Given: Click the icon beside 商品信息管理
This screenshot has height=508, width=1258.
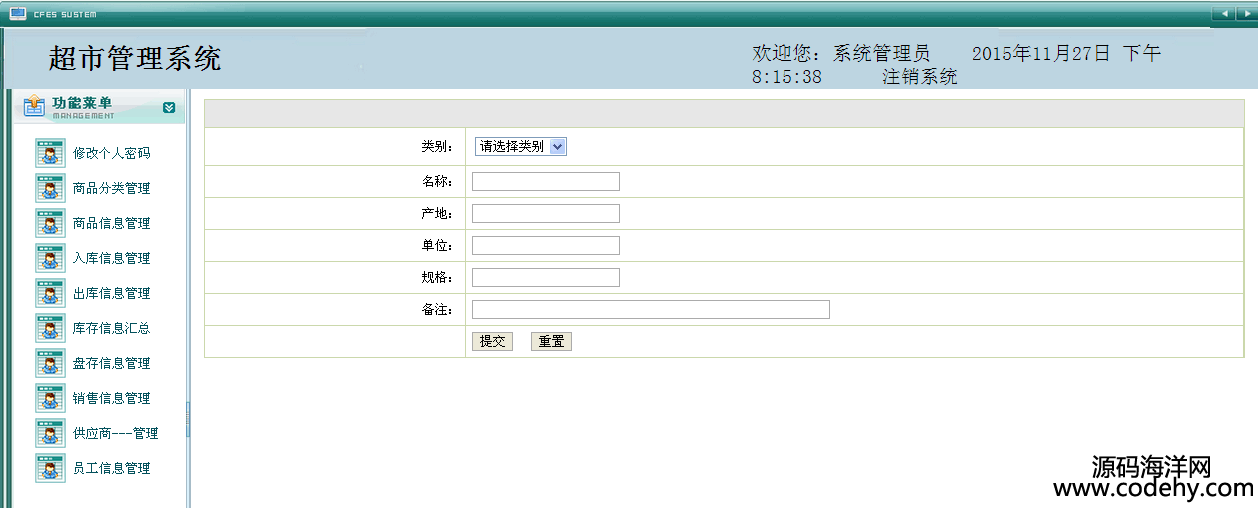Looking at the screenshot, I should click(50, 223).
